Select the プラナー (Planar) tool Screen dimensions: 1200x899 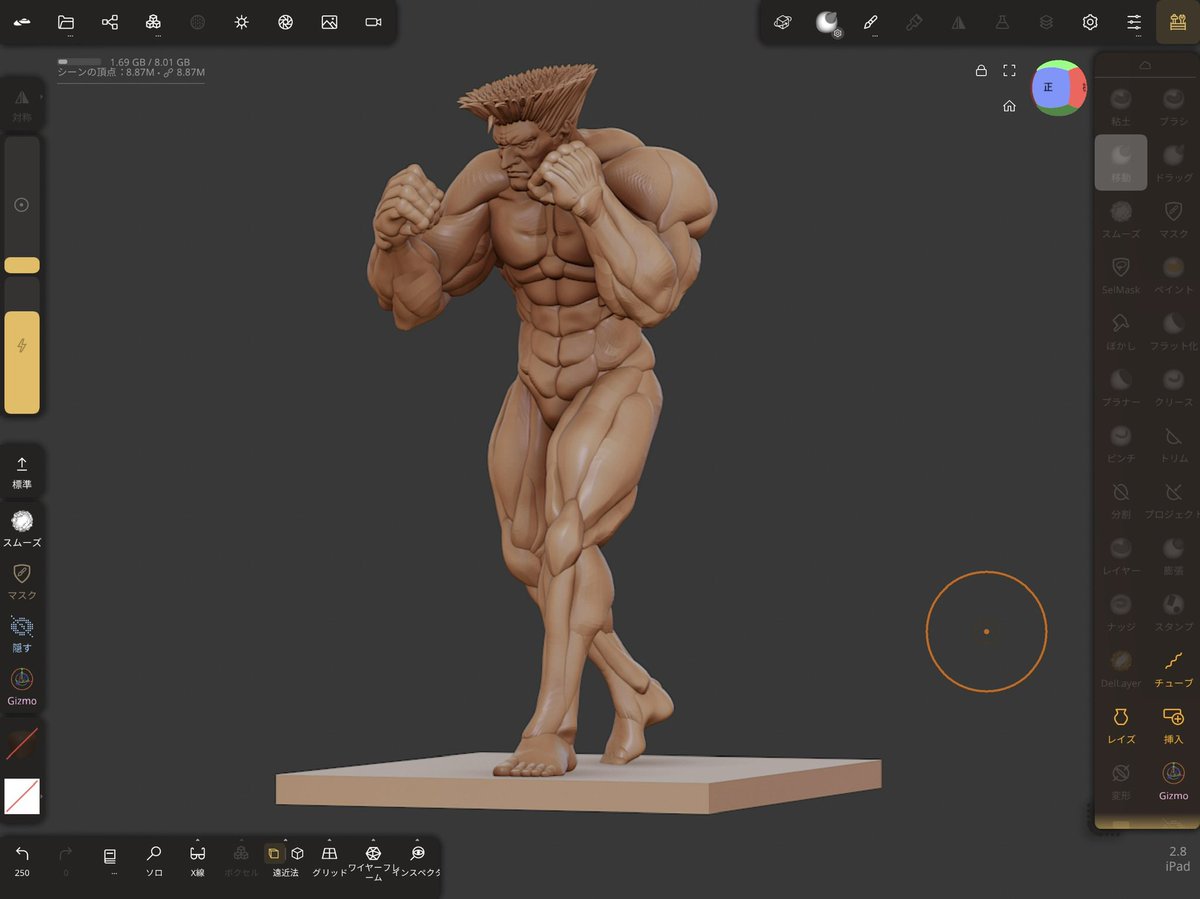(x=1121, y=387)
